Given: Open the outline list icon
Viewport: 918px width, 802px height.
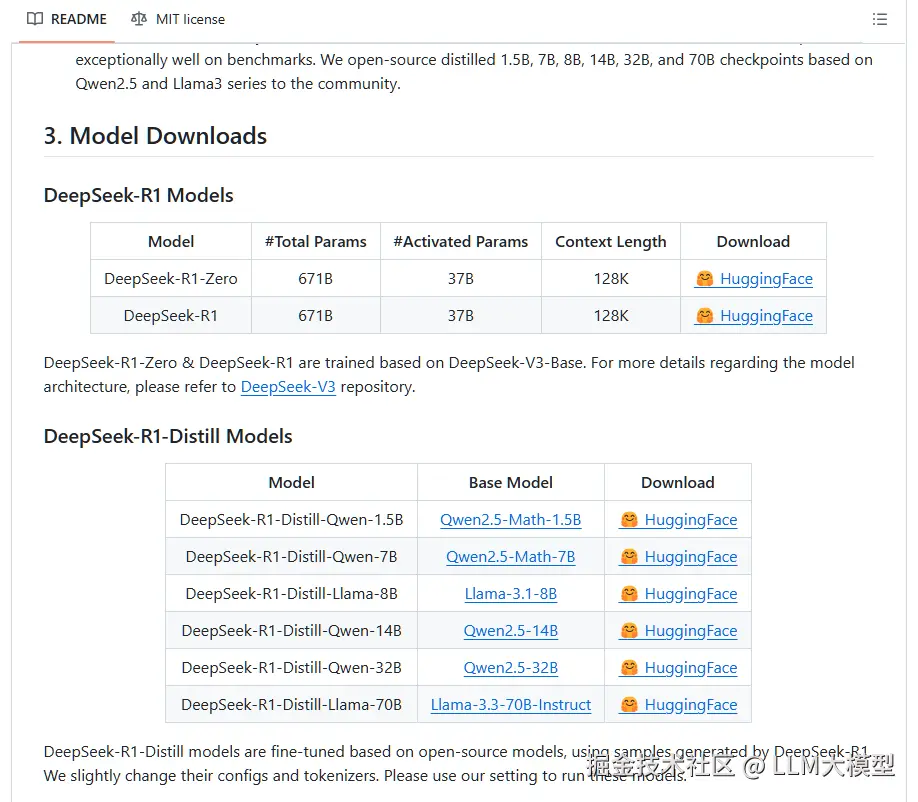Looking at the screenshot, I should (x=879, y=19).
